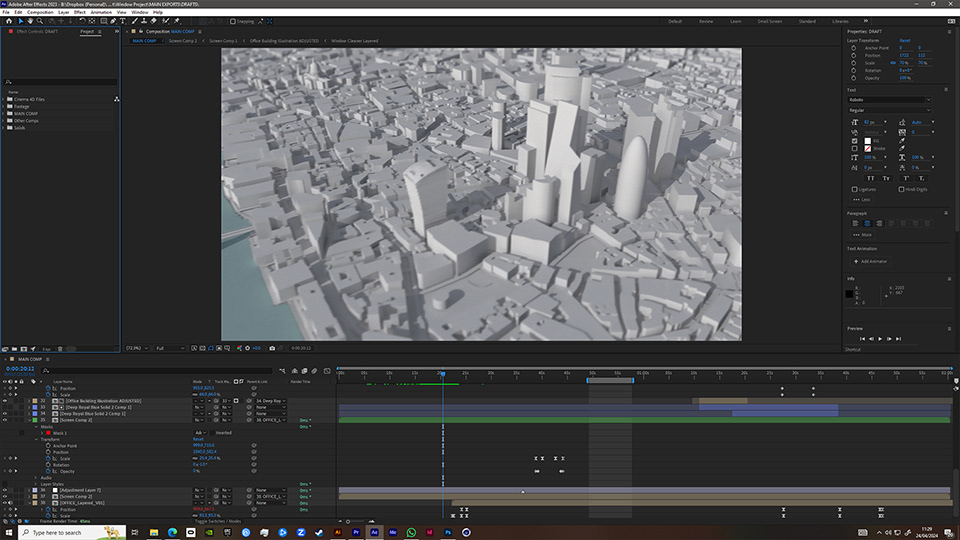960x540 pixels.
Task: Toggle the Snapping checkbox
Action: (233, 21)
